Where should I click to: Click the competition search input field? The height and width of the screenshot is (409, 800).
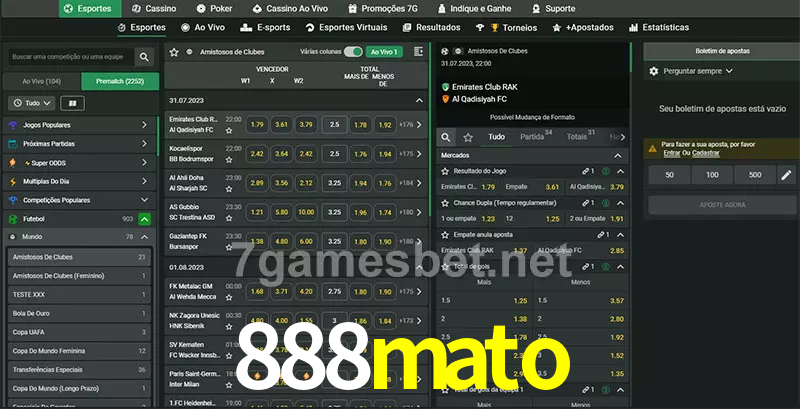(x=71, y=57)
